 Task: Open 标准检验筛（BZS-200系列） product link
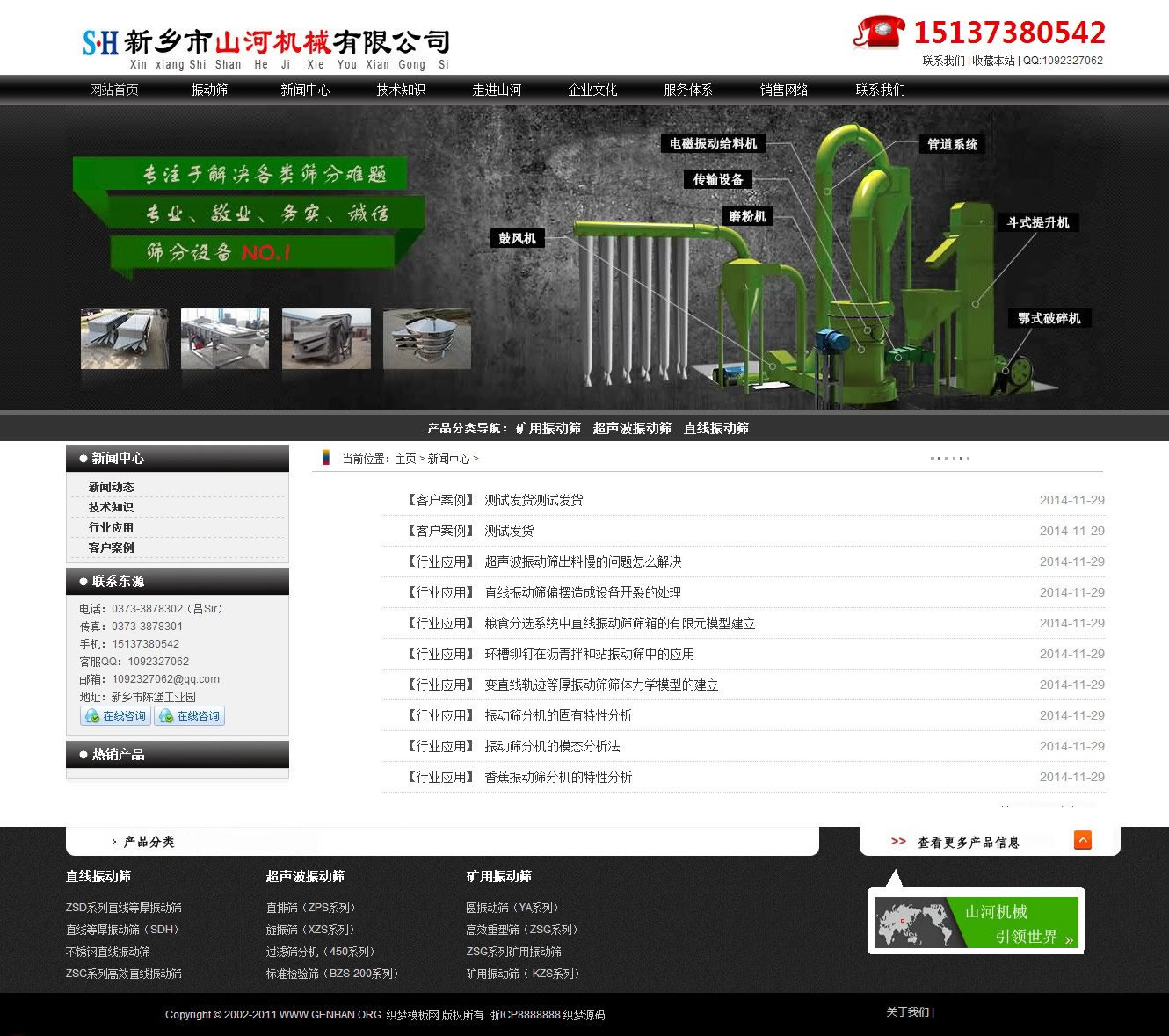(335, 974)
